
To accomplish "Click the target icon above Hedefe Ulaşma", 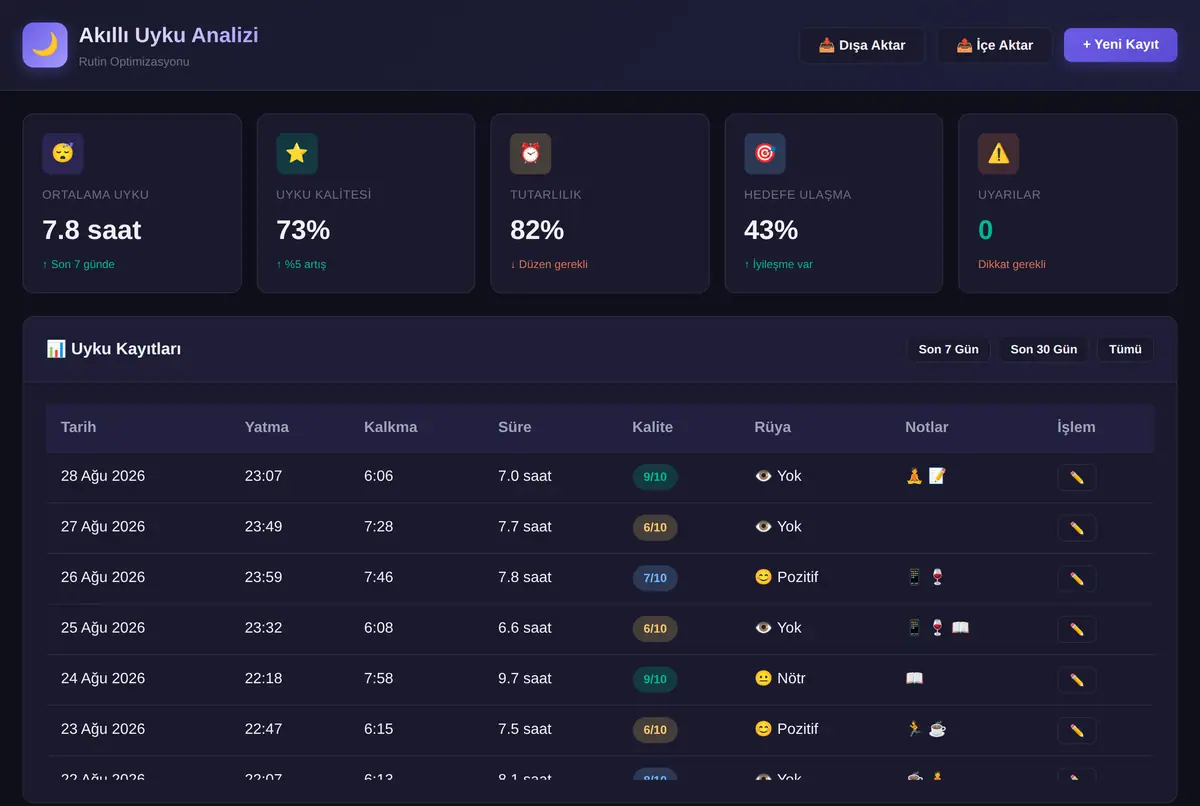I will [765, 154].
